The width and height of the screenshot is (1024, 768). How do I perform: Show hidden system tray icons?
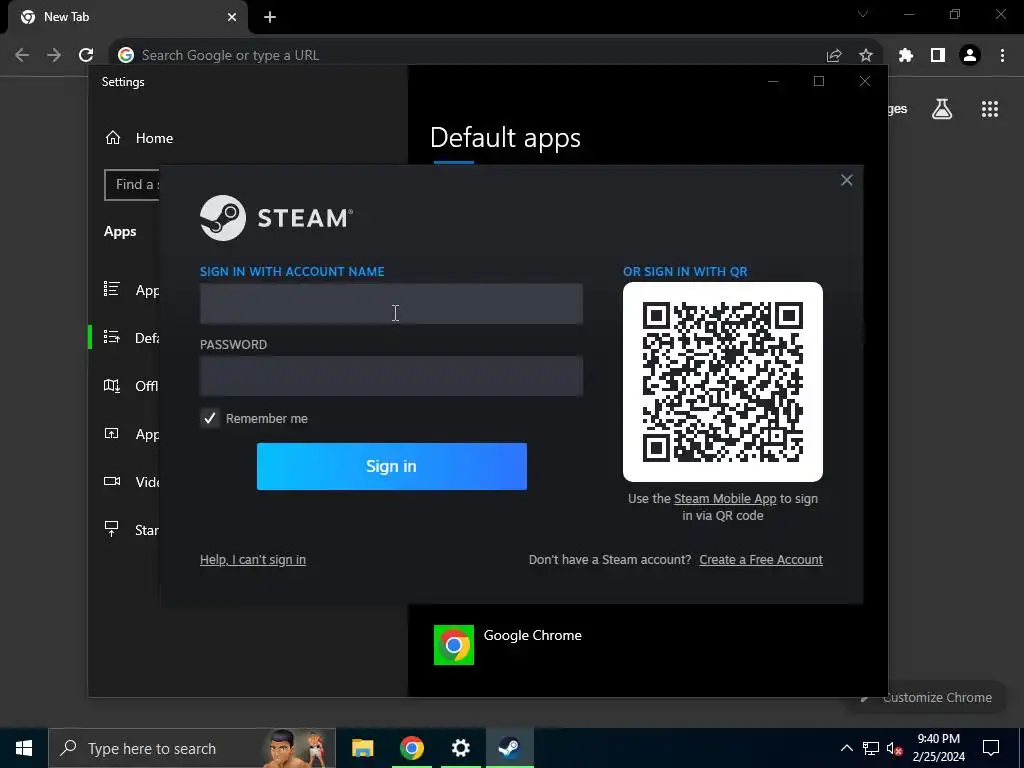846,748
